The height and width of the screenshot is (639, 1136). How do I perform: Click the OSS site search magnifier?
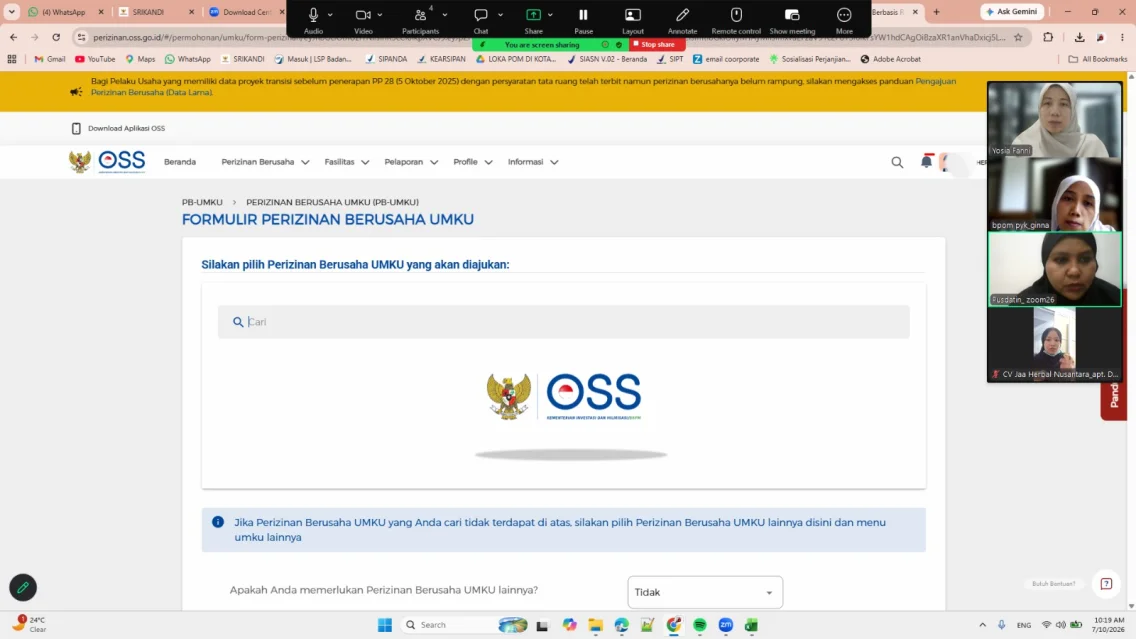pos(897,162)
